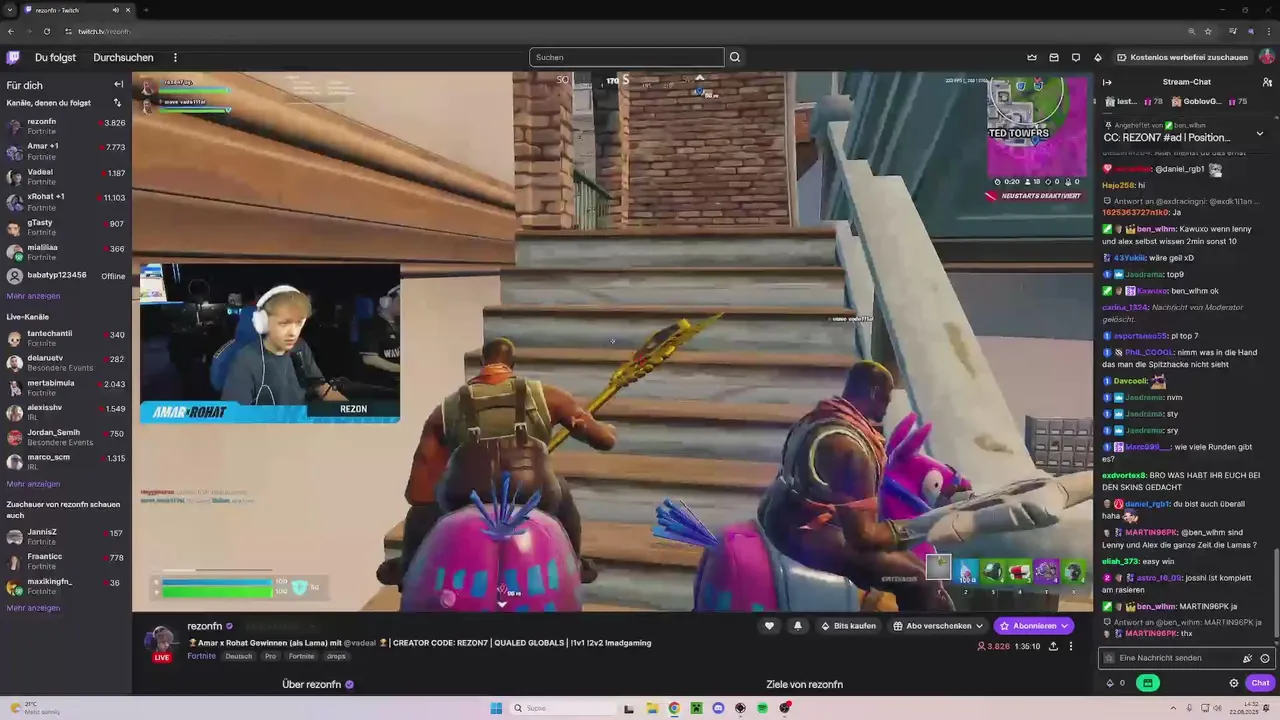1280x720 pixels.
Task: Click the rezonfn streamer avatar with LIVE badge
Action: [160, 643]
